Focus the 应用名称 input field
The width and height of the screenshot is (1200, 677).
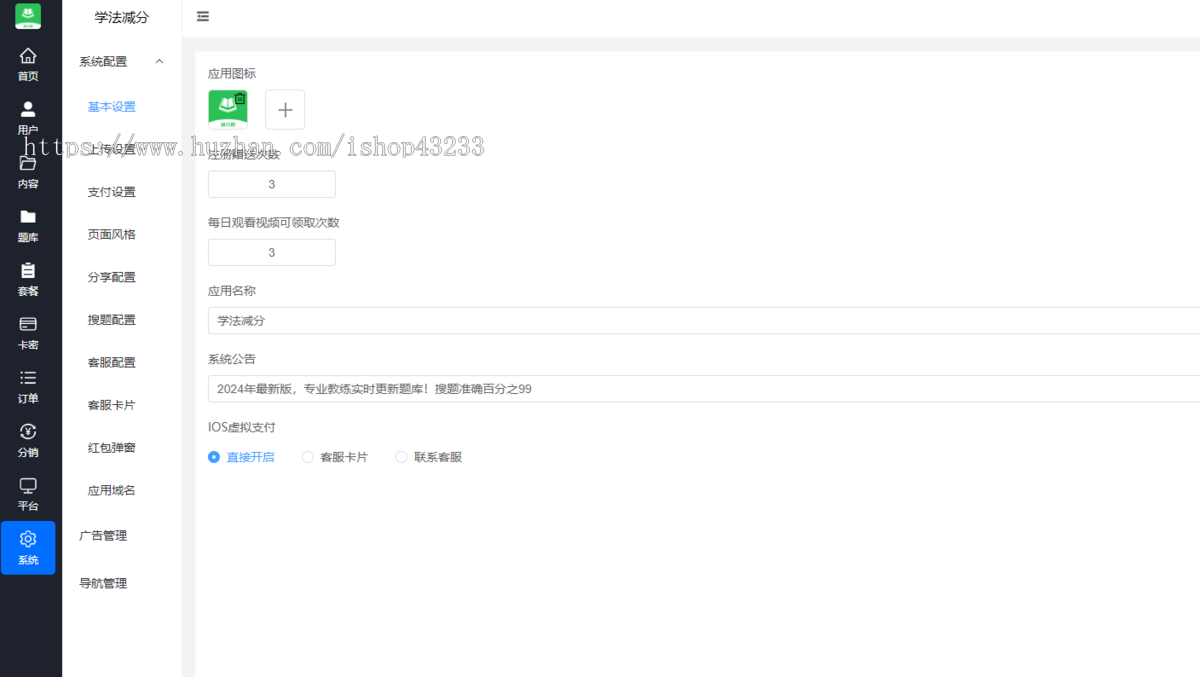tap(704, 321)
